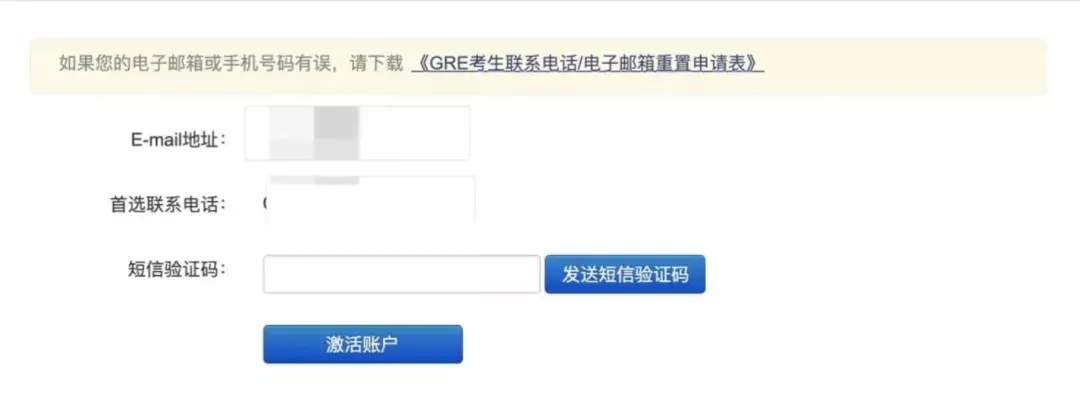Click the 首选联系电话 label
Image resolution: width=1080 pixels, height=410 pixels.
[x=168, y=205]
